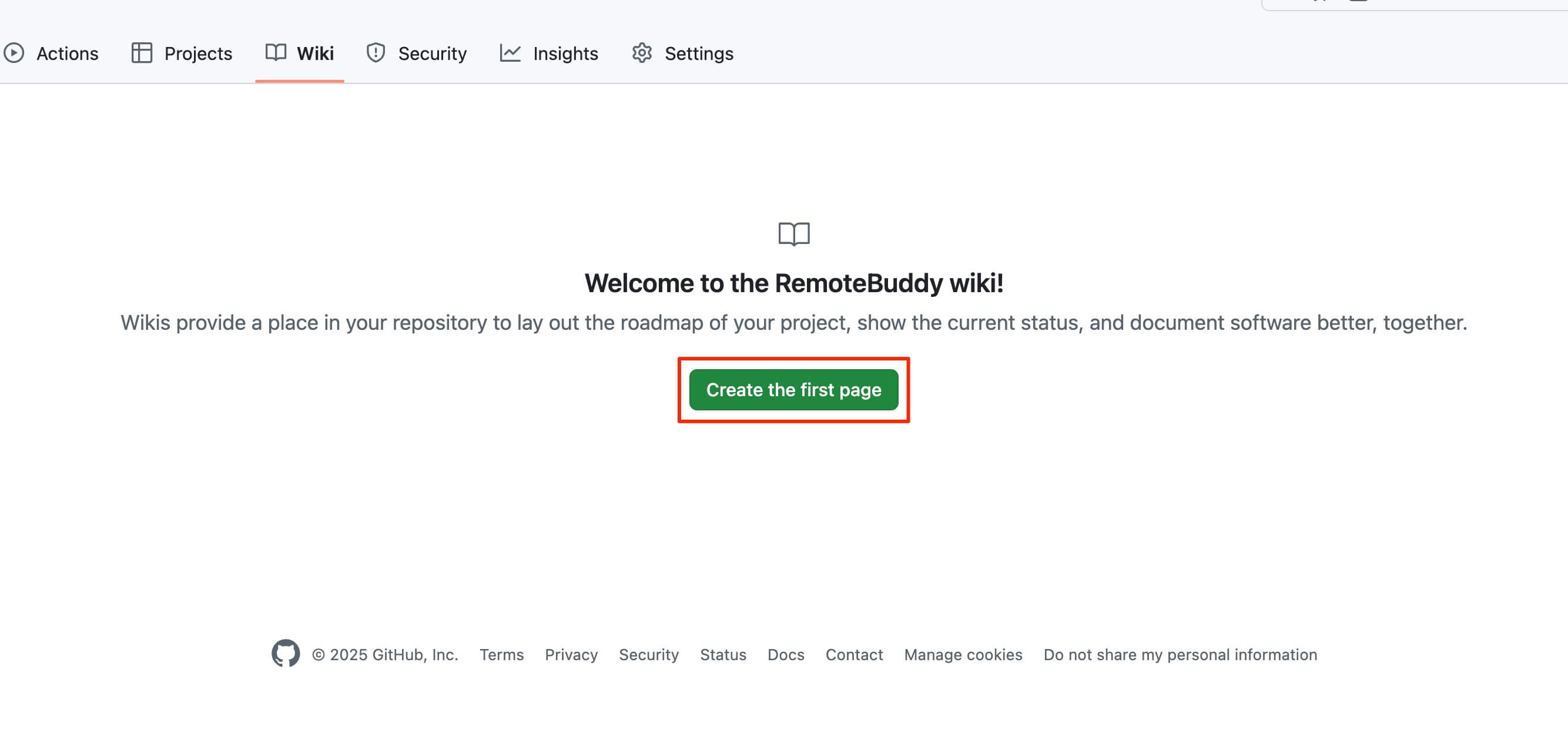Click the Projects table icon
This screenshot has height=736, width=1568.
pyautogui.click(x=142, y=53)
